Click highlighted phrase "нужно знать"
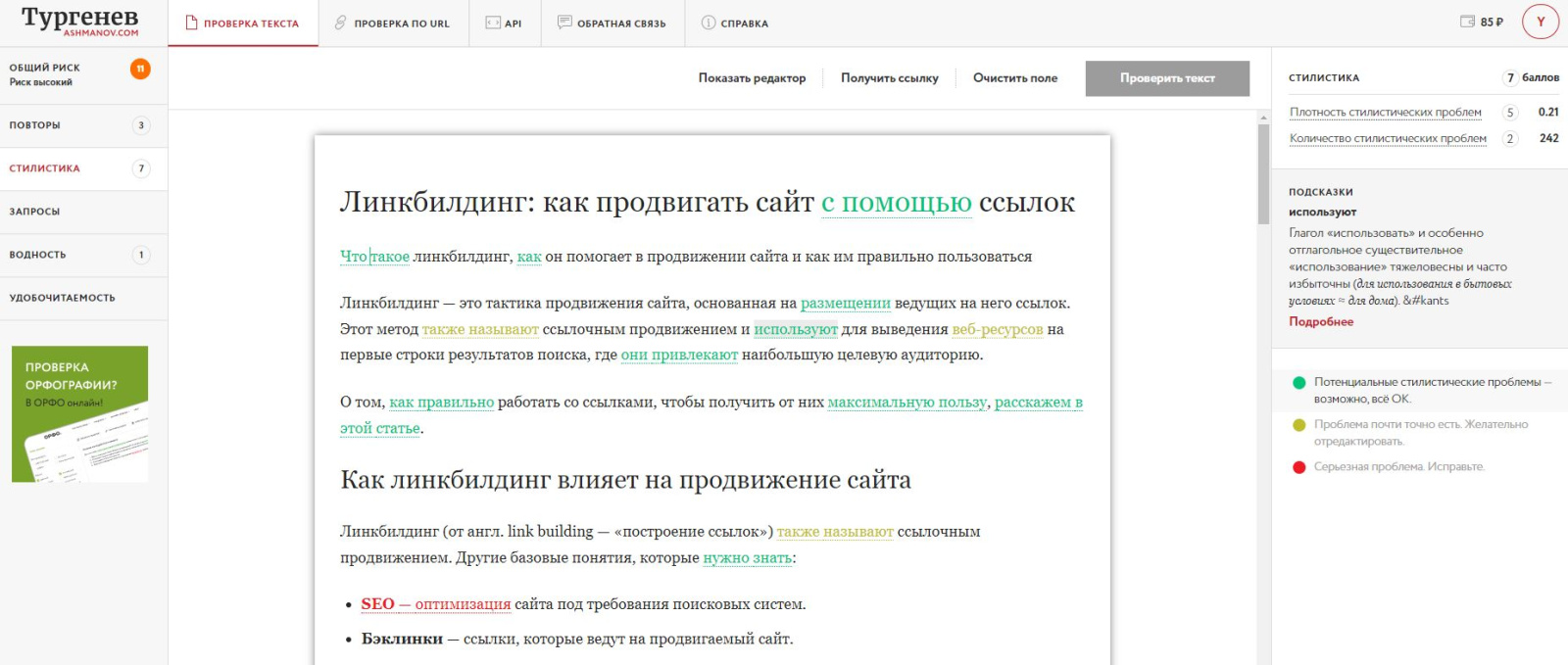Screen dimensions: 1568x665 (747, 558)
